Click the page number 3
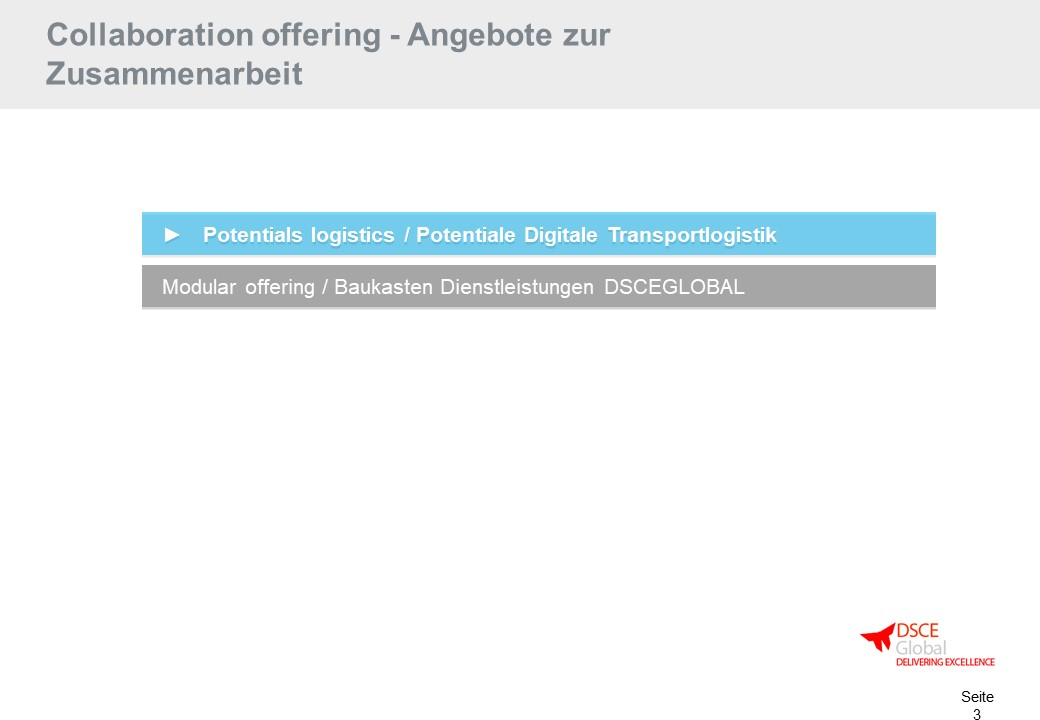The image size is (1040, 720). (x=977, y=714)
